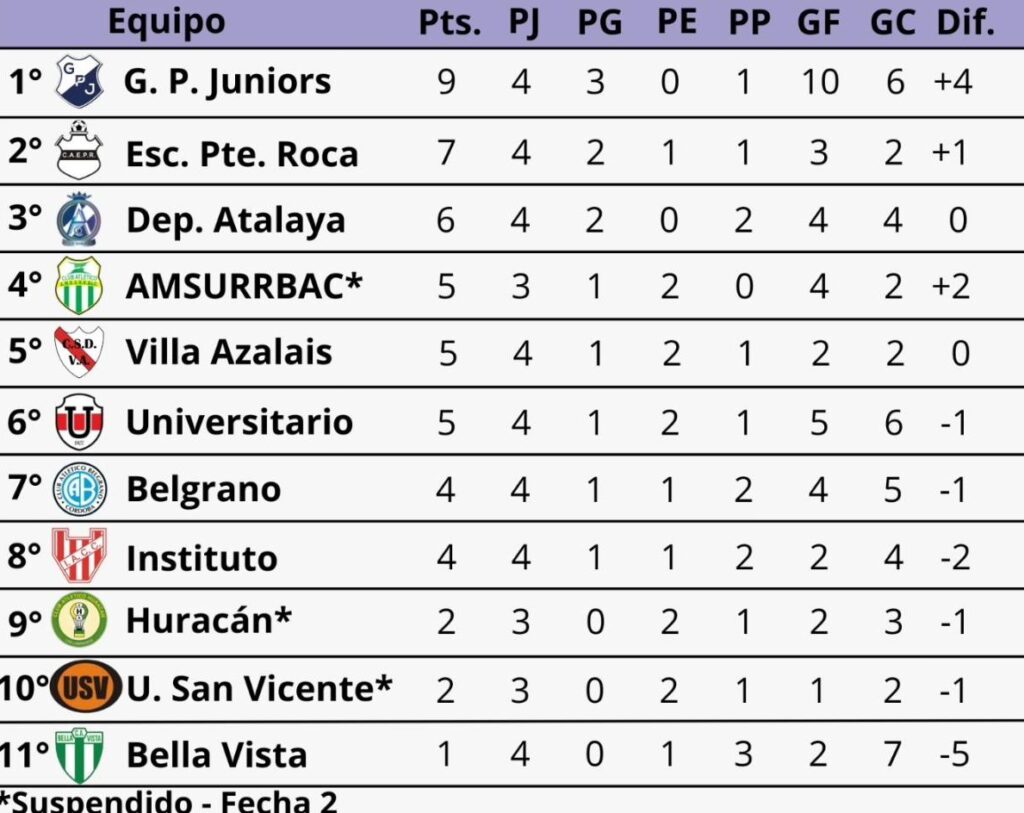Viewport: 1024px width, 813px height.
Task: Open the U. San Vicente* team name
Action: (259, 689)
